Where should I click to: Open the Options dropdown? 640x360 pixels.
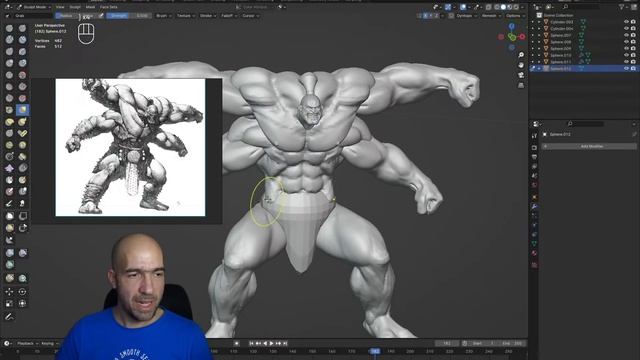(x=515, y=16)
